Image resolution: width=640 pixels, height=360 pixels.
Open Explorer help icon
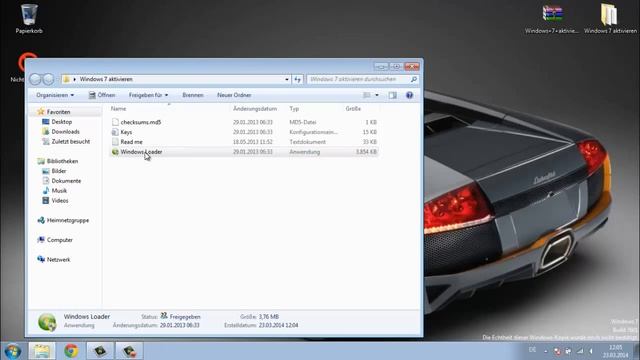(x=409, y=95)
